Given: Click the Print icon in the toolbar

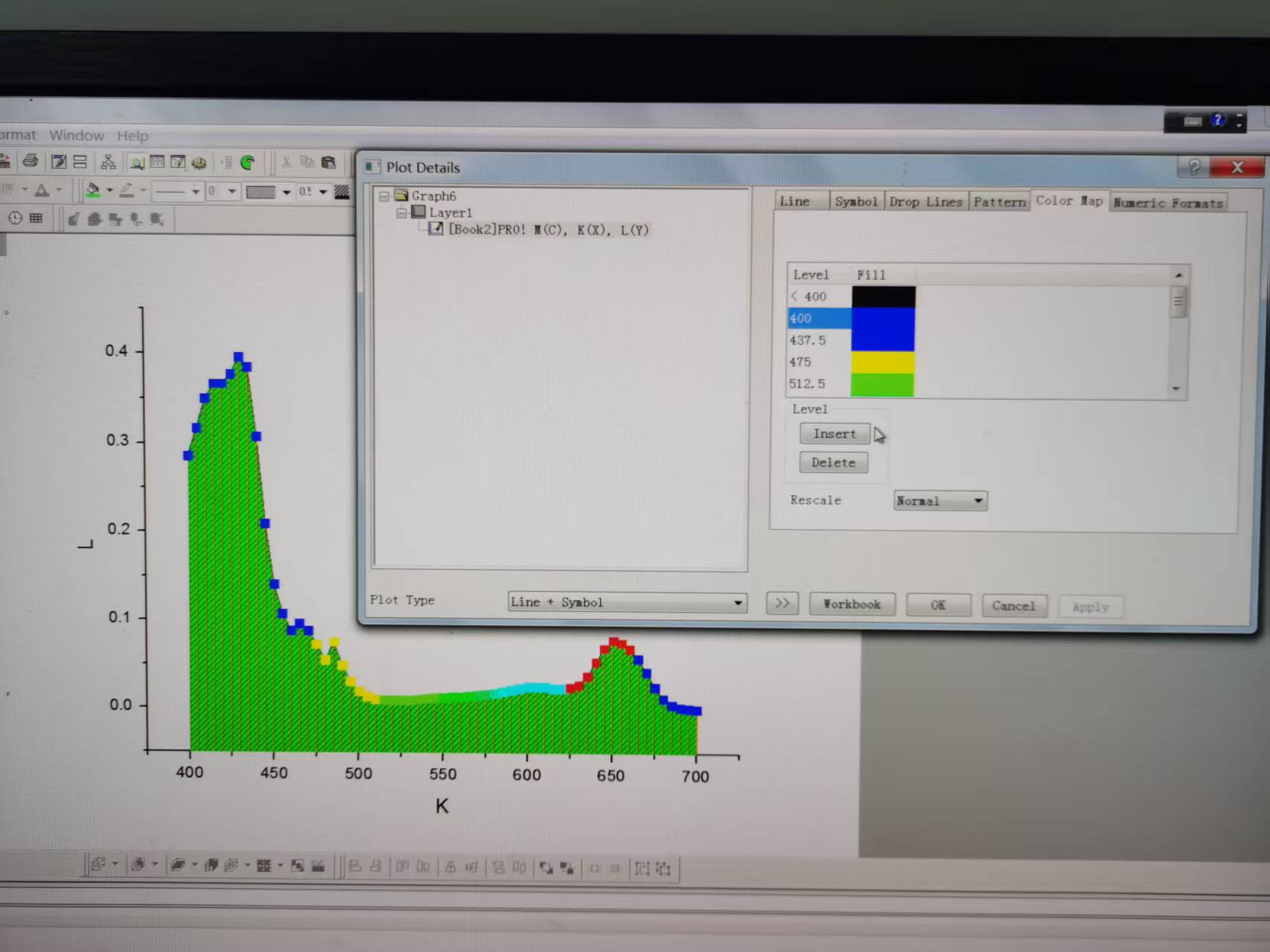Looking at the screenshot, I should point(31,161).
